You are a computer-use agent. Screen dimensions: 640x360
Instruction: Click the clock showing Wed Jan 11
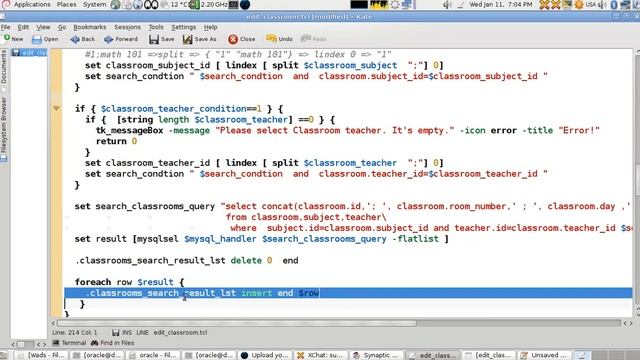500,4
